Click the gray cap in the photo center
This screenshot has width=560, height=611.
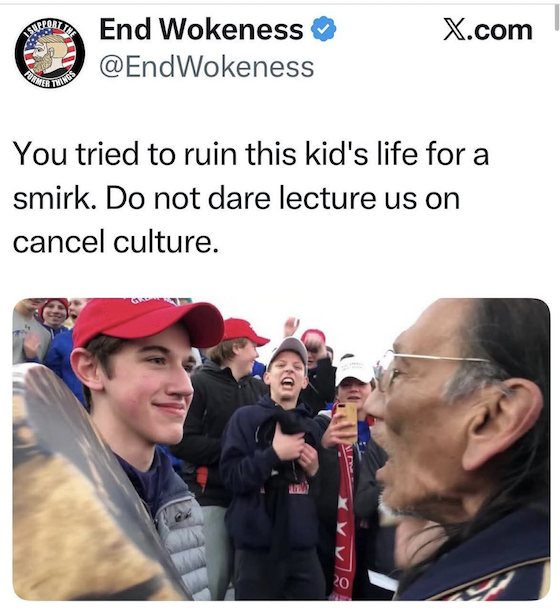[x=288, y=348]
